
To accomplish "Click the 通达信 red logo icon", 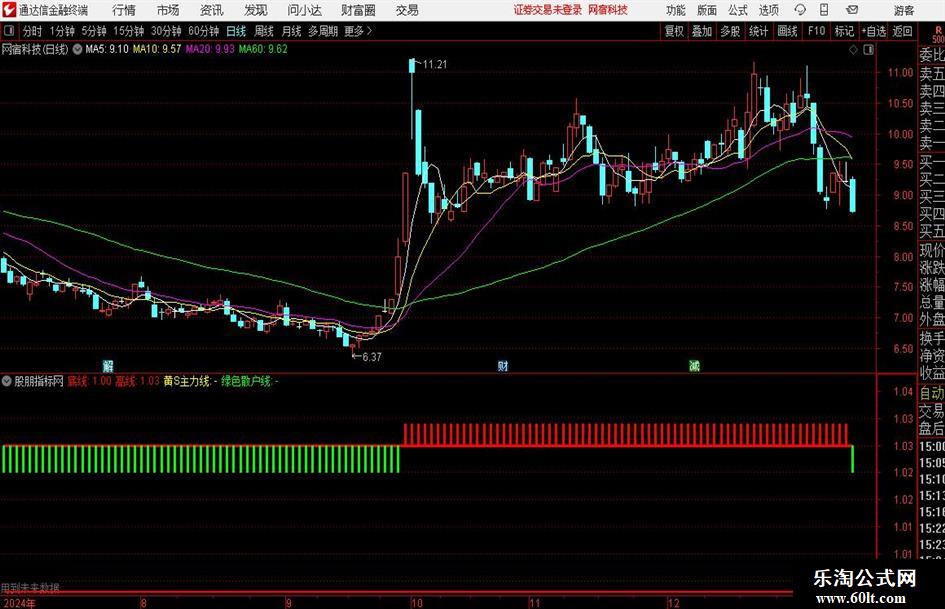I will click(x=9, y=10).
